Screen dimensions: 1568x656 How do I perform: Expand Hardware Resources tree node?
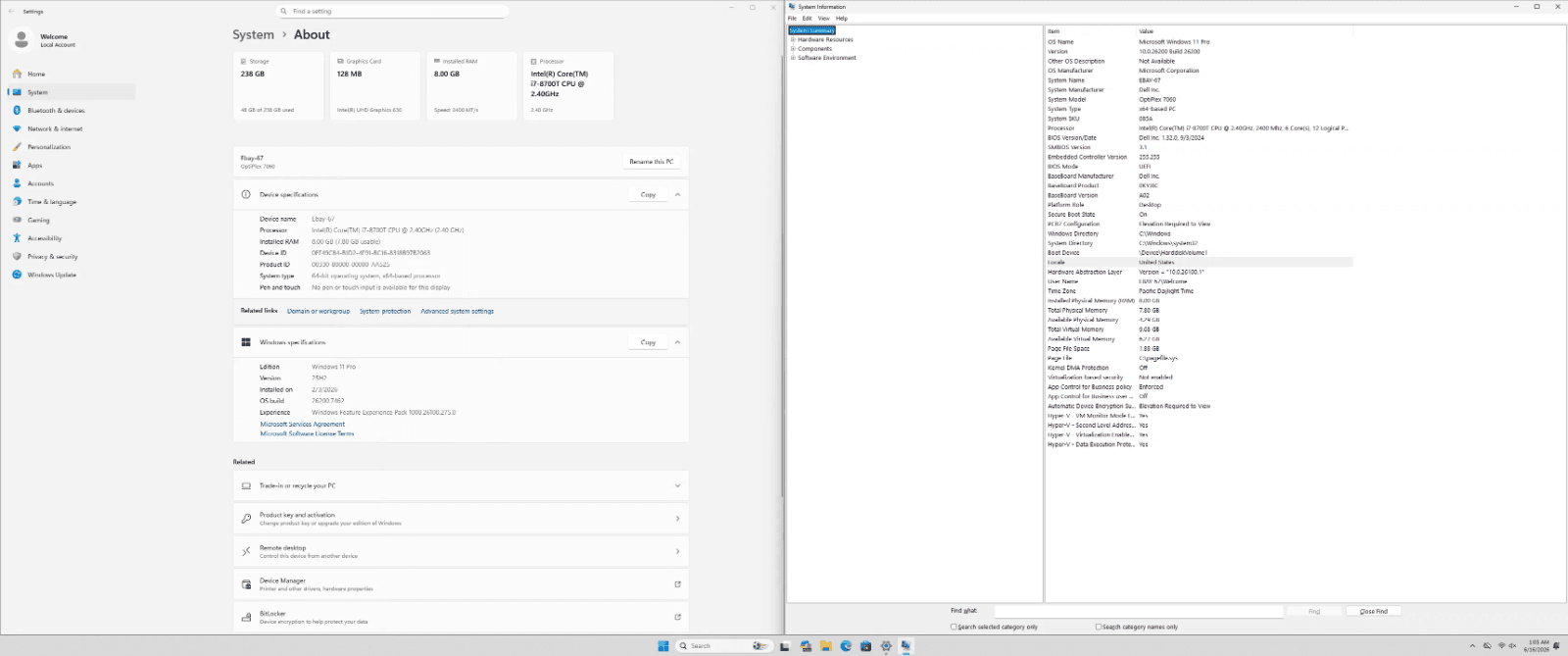pos(793,40)
